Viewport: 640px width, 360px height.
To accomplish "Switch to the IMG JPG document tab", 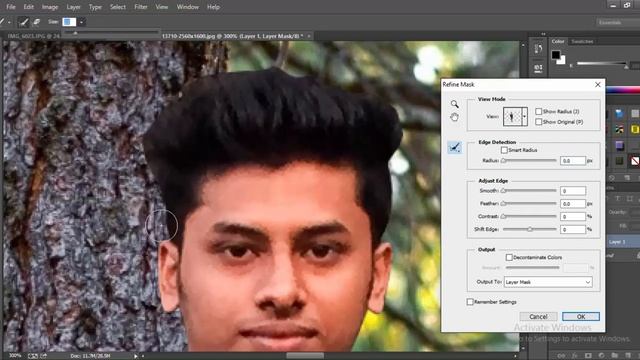I will [x=33, y=36].
